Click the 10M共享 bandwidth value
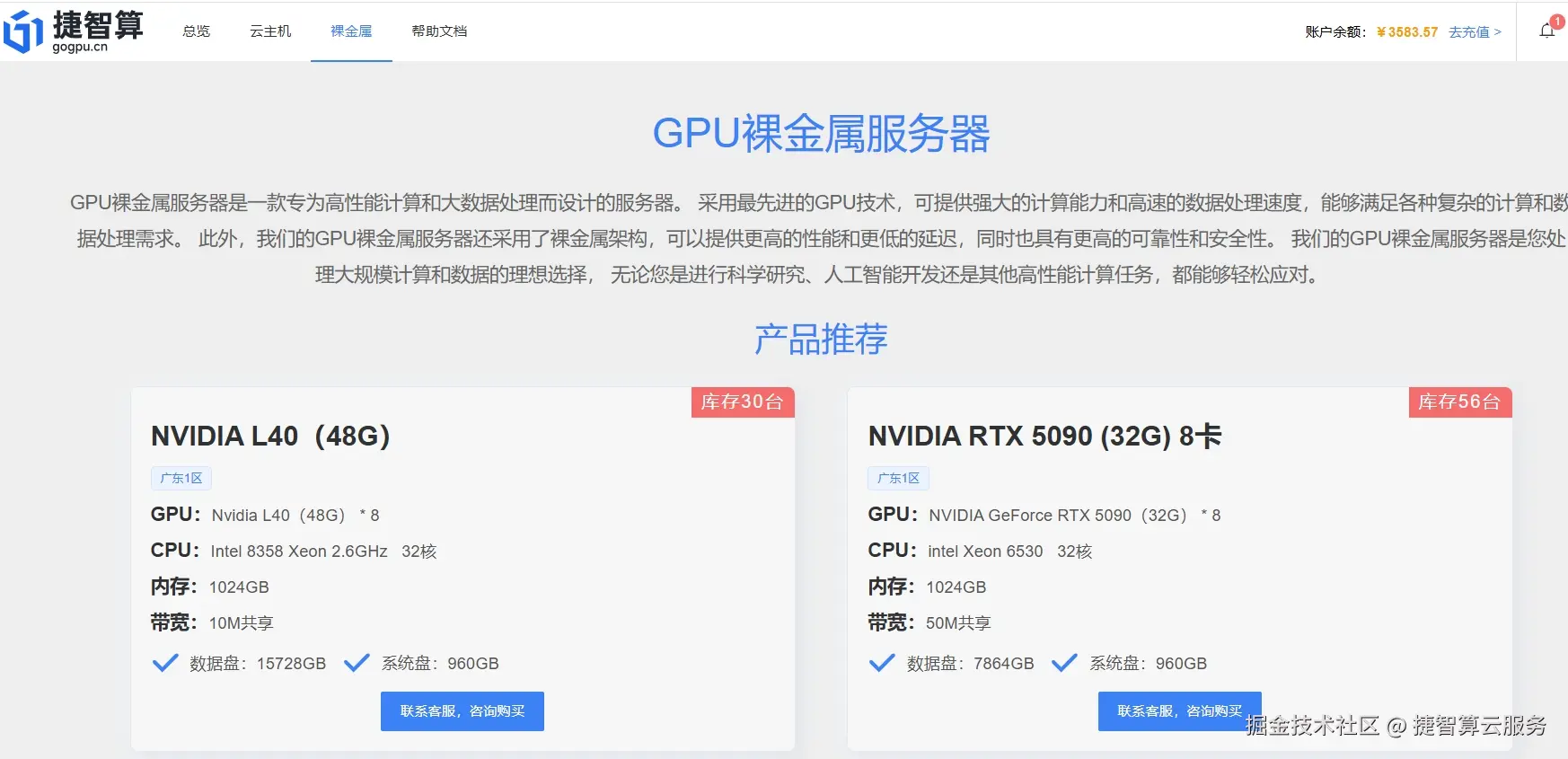1568x759 pixels. pyautogui.click(x=242, y=623)
